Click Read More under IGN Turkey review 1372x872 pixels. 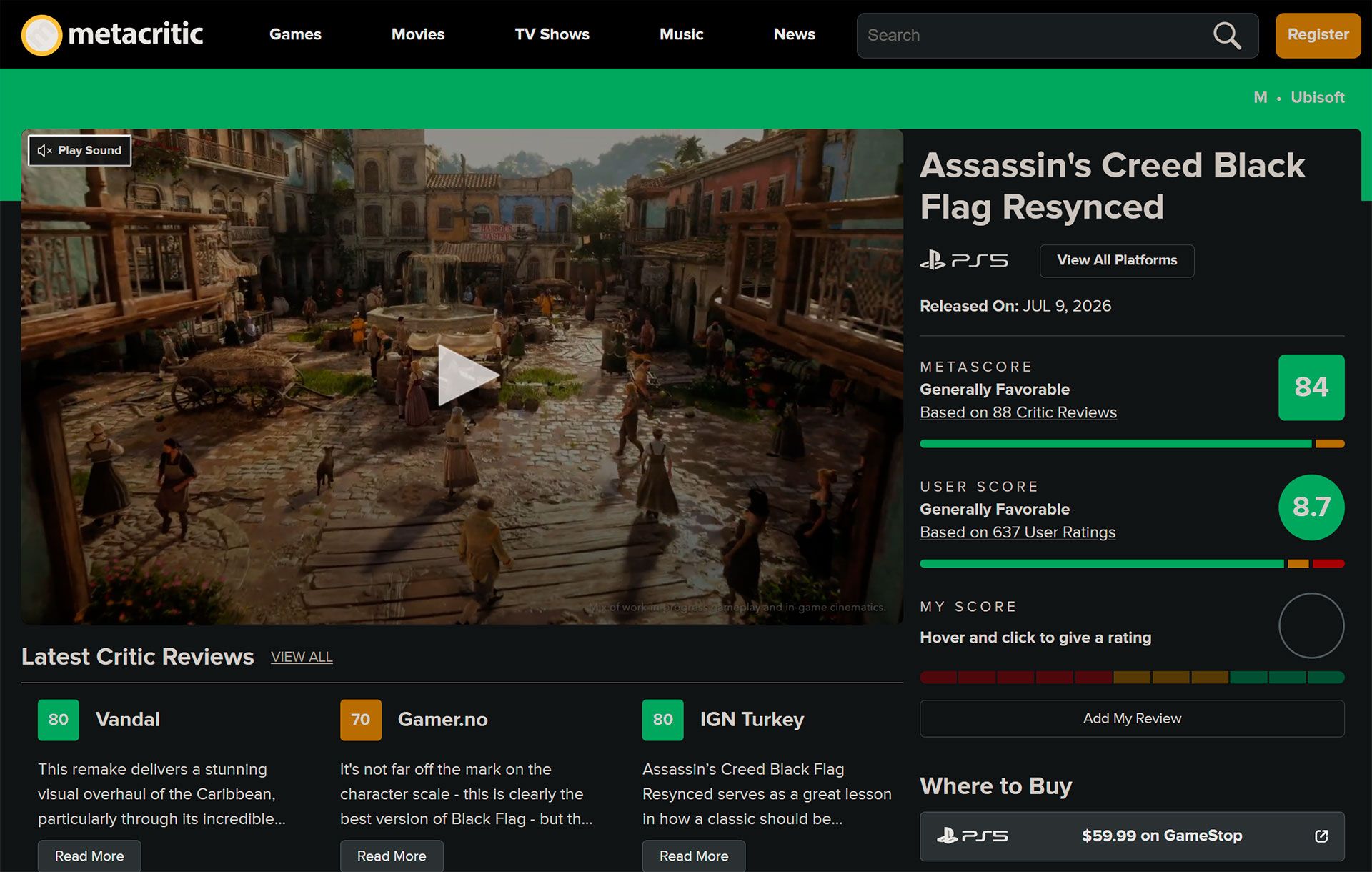pos(694,856)
